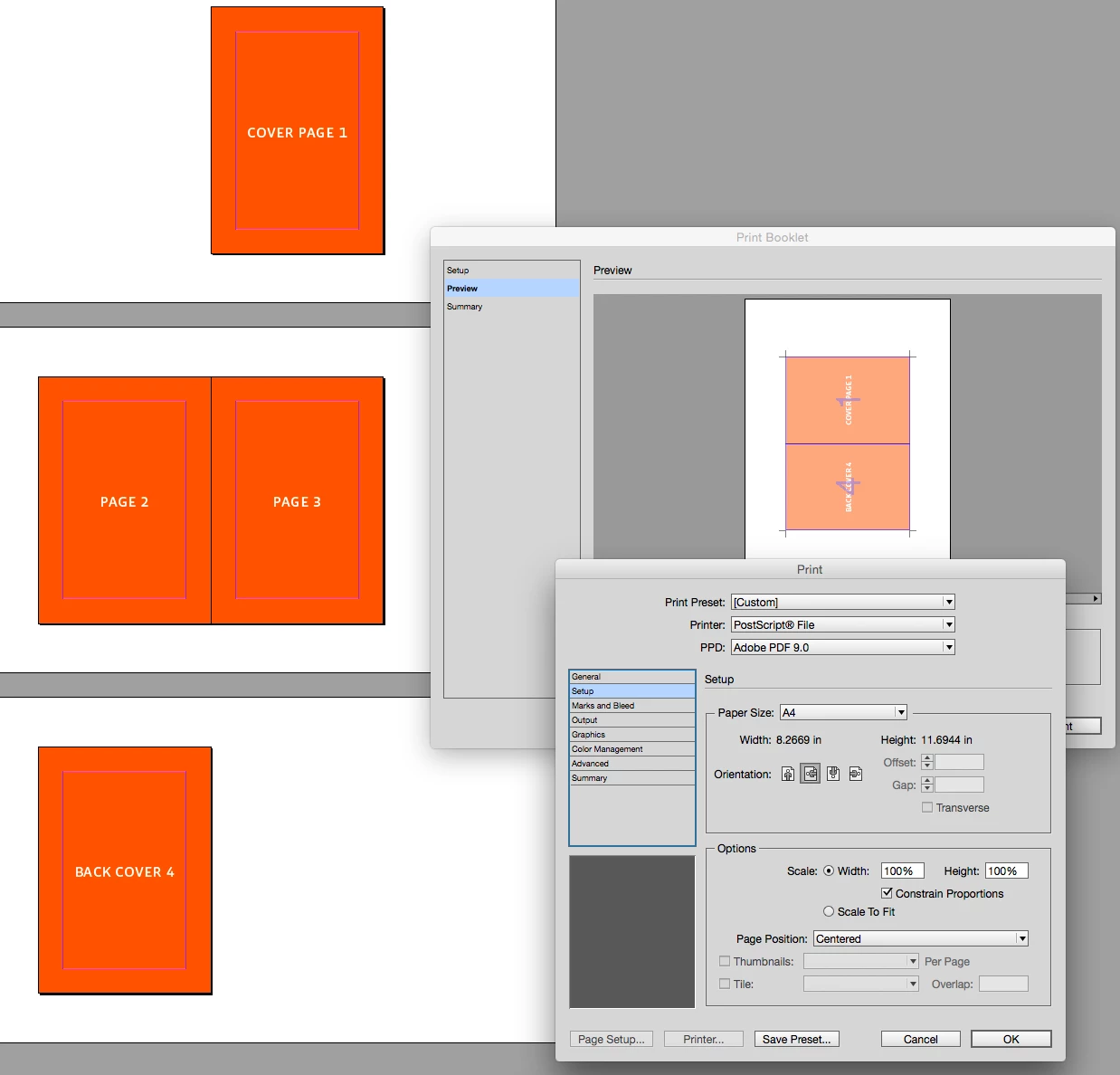Toggle Constrain Proportions checkbox
Viewport: 1120px width, 1075px height.
pyautogui.click(x=887, y=893)
